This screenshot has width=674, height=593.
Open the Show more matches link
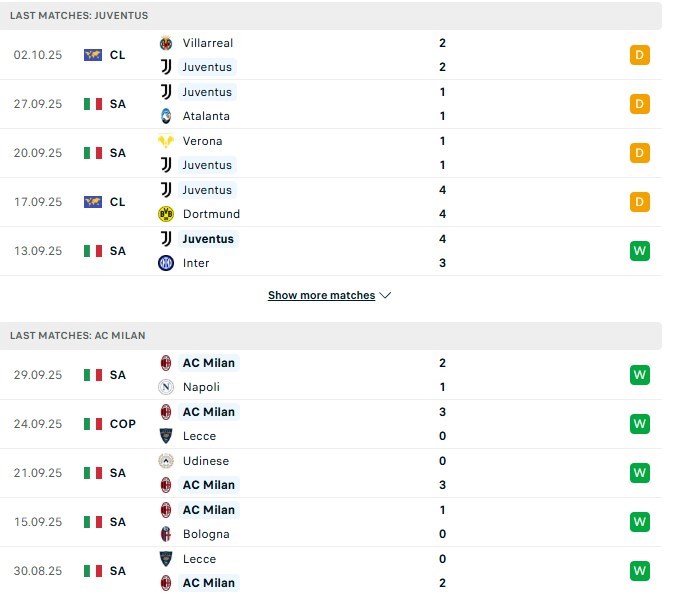[x=321, y=296]
